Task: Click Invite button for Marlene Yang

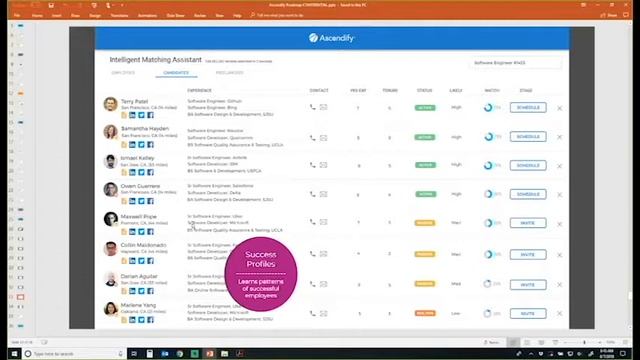Action: coord(528,313)
